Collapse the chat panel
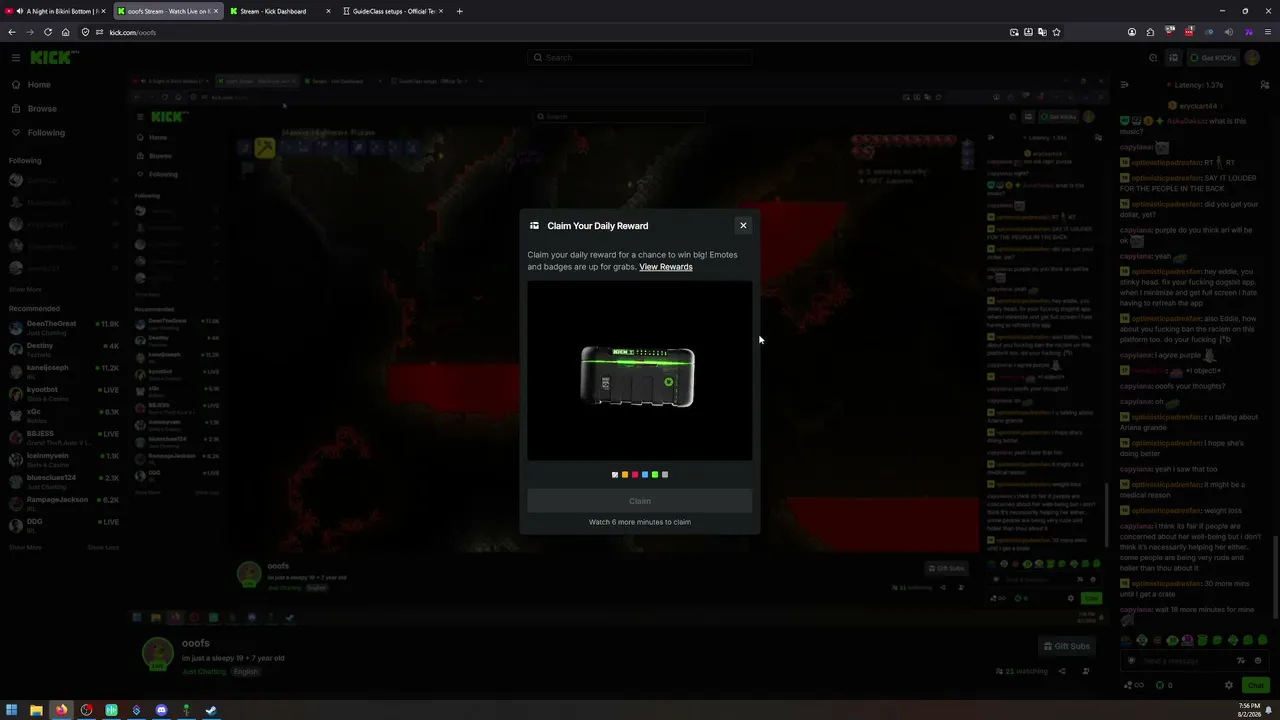The image size is (1280, 720). (1124, 85)
